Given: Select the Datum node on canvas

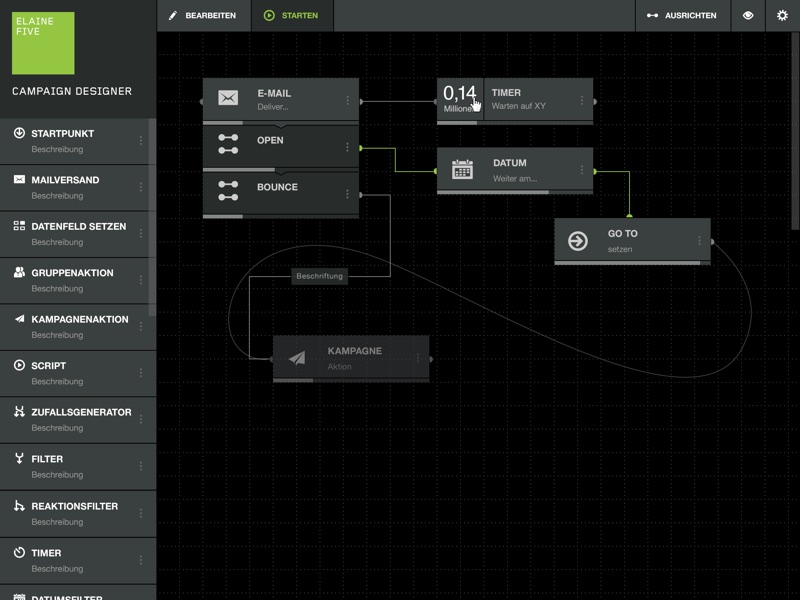Looking at the screenshot, I should tap(515, 170).
